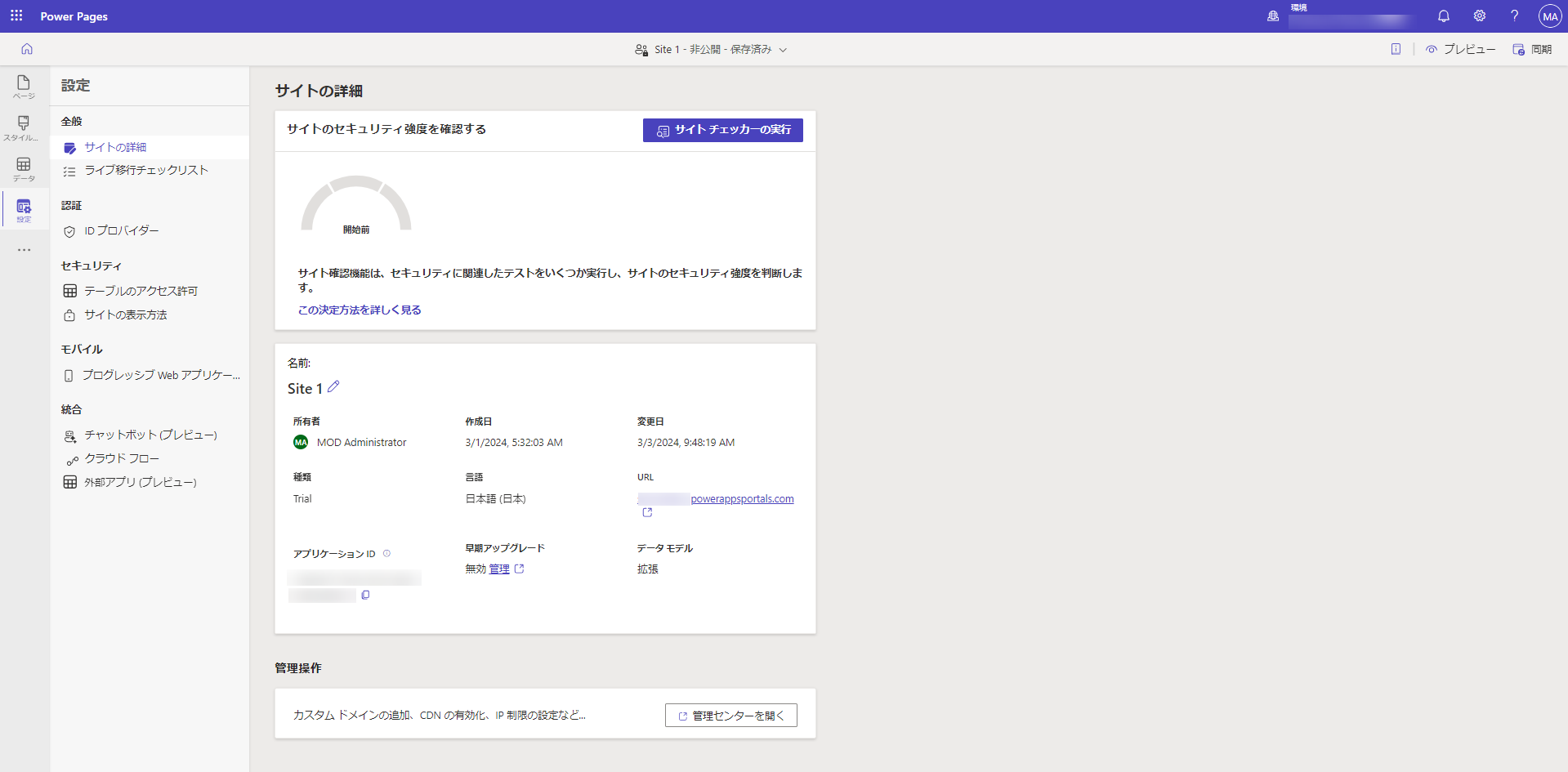
Task: Click the Copilot pane icon beside プレビュー
Action: [x=1396, y=49]
